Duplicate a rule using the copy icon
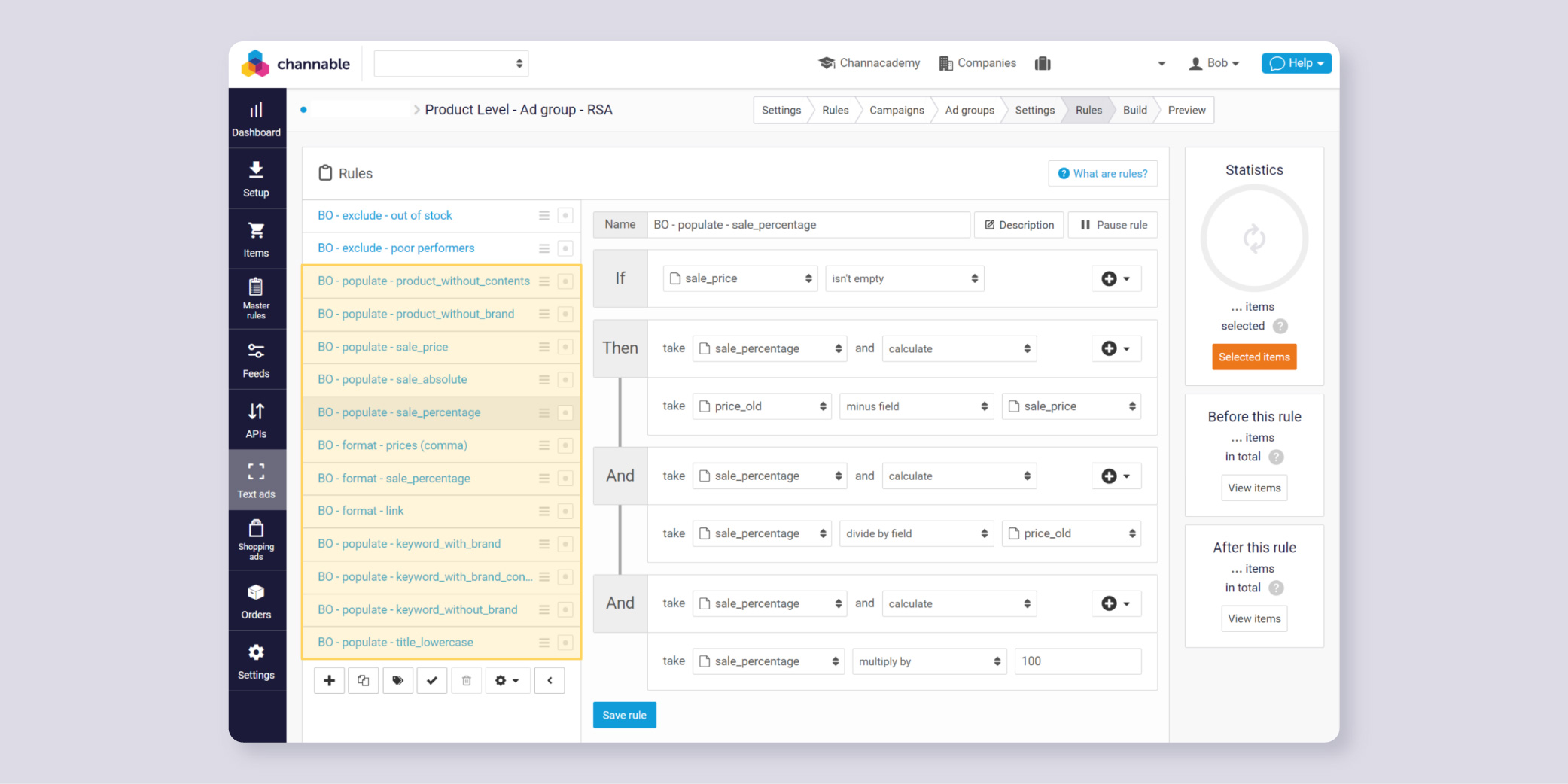The image size is (1568, 784). tap(364, 680)
